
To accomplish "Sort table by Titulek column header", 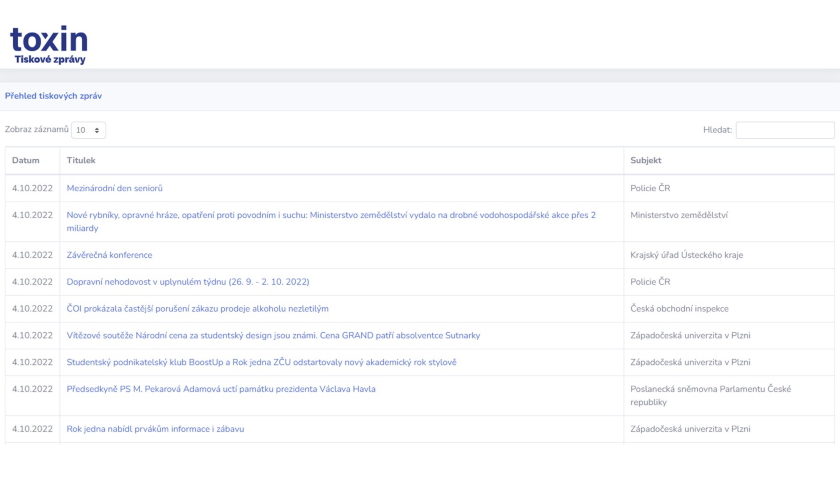I will pyautogui.click(x=81, y=160).
